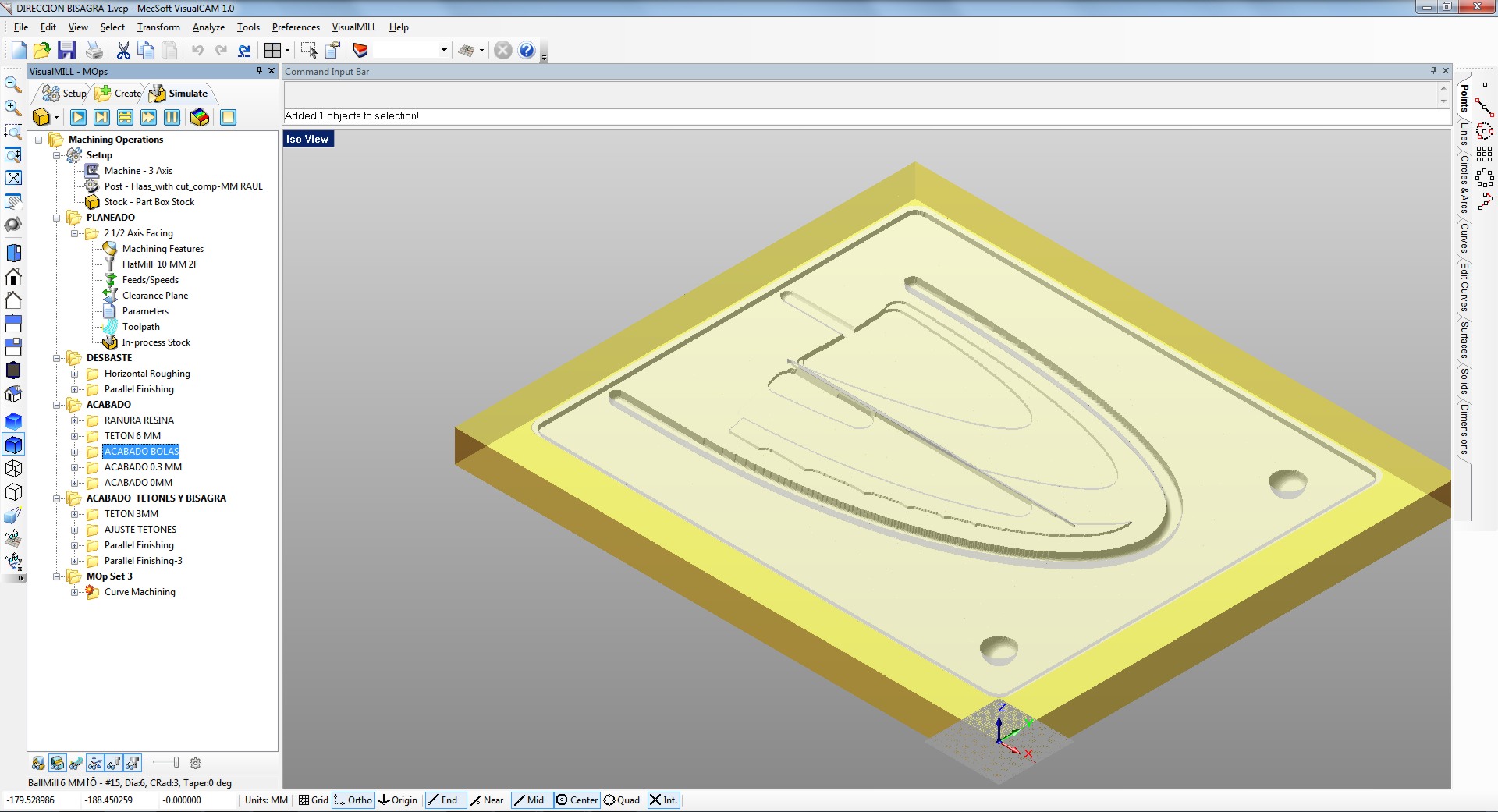Screen dimensions: 1498x812
Task: Toggle Ortho mode in status bar
Action: tap(353, 800)
